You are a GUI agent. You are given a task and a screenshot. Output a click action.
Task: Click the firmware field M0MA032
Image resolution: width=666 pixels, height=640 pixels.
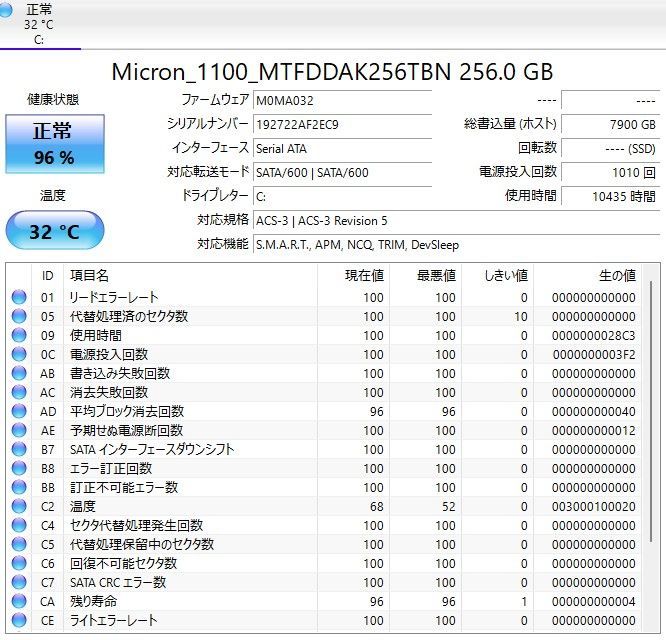pyautogui.click(x=342, y=101)
